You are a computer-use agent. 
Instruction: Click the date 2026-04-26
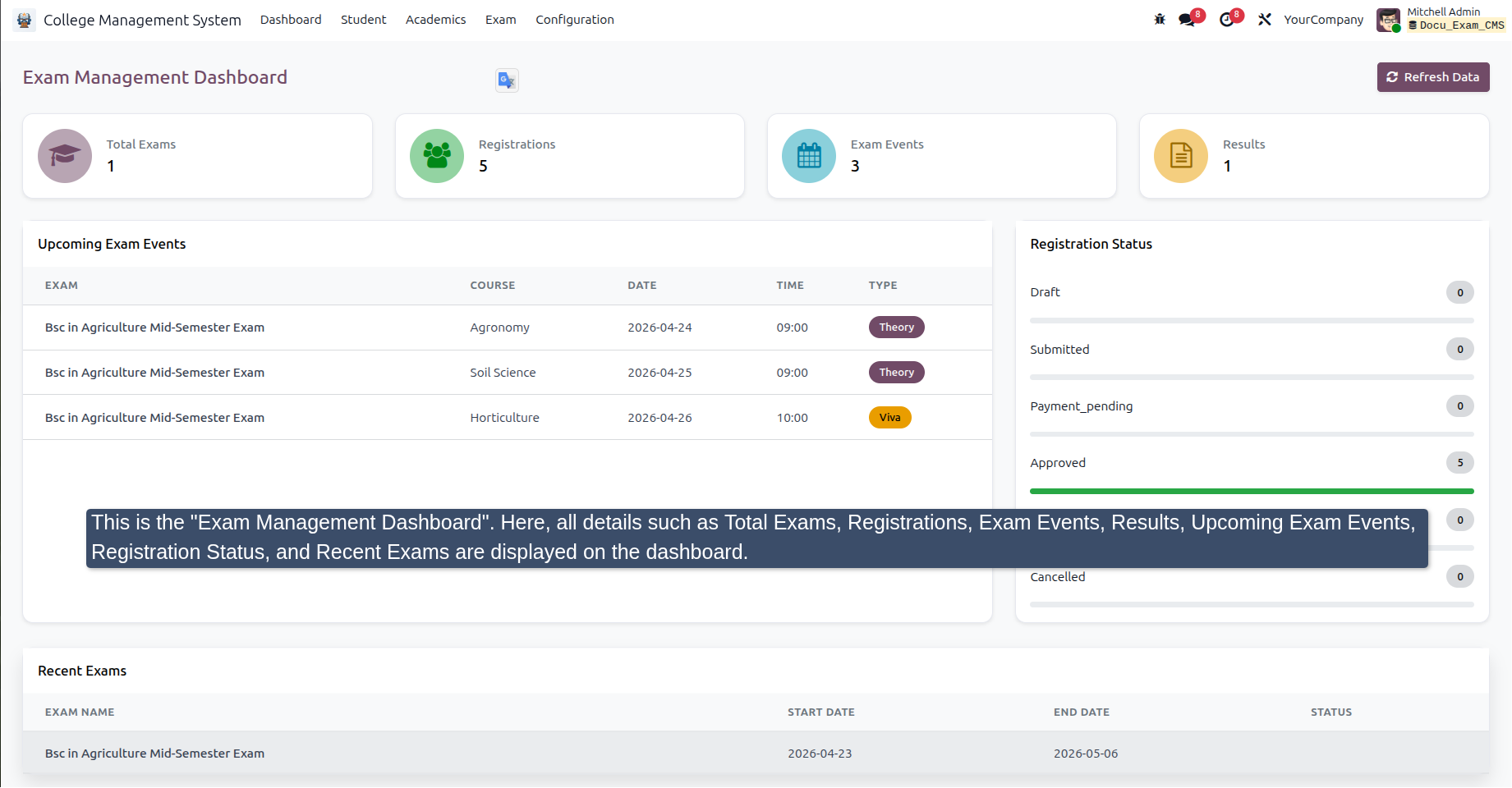[659, 418]
